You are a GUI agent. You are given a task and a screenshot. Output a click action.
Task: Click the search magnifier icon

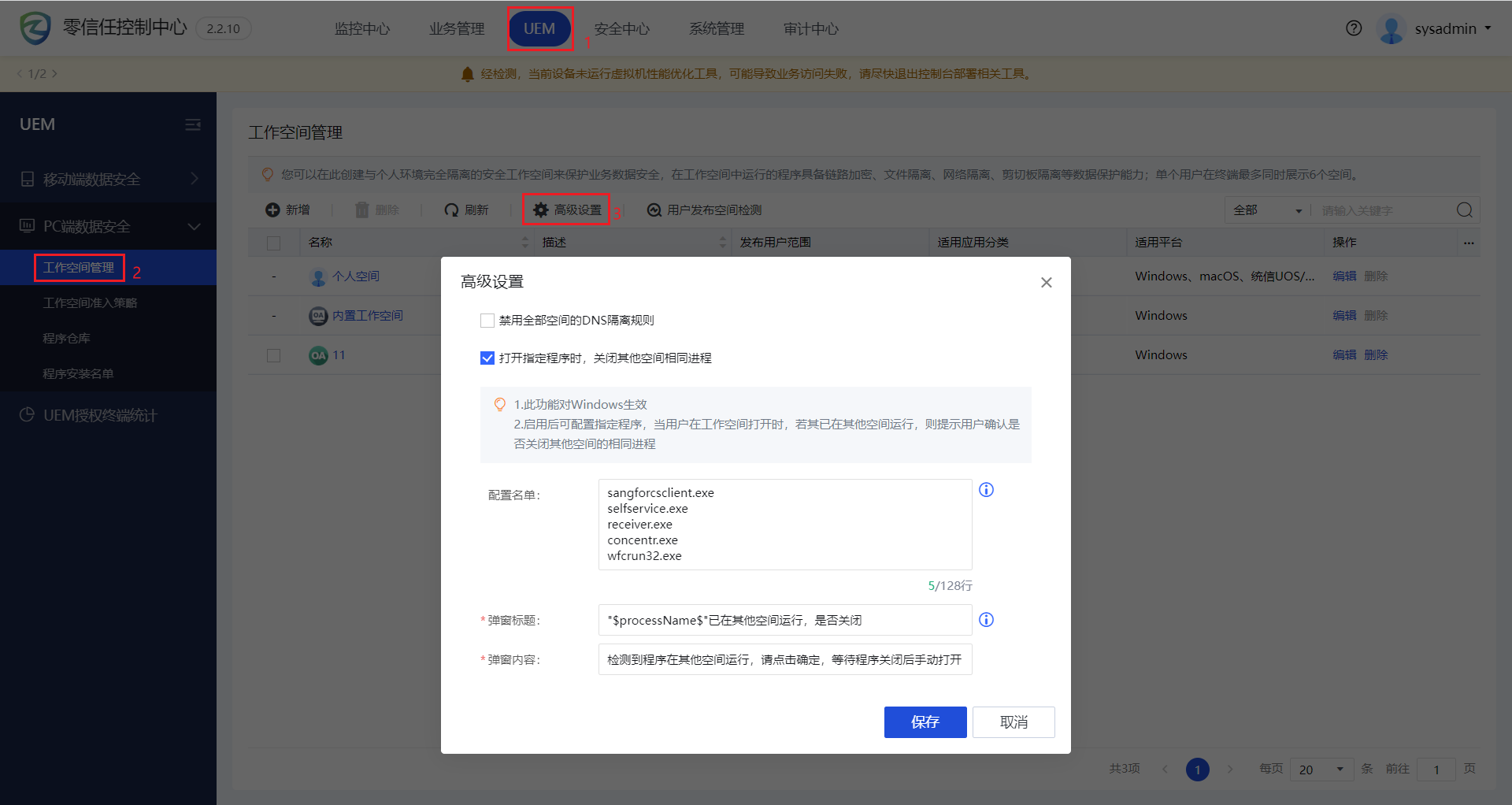[x=1464, y=210]
